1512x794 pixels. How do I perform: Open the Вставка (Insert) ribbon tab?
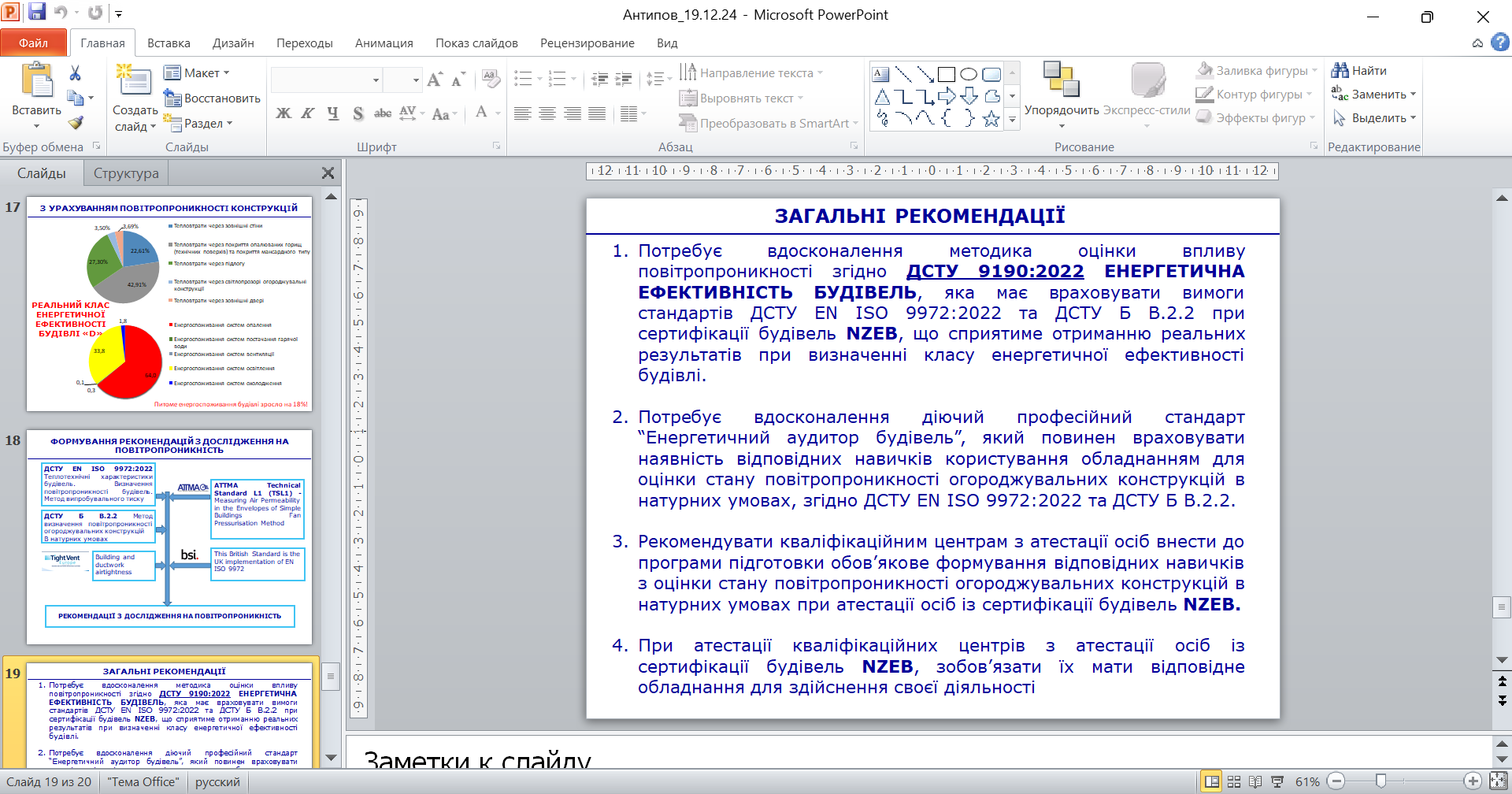click(x=169, y=43)
